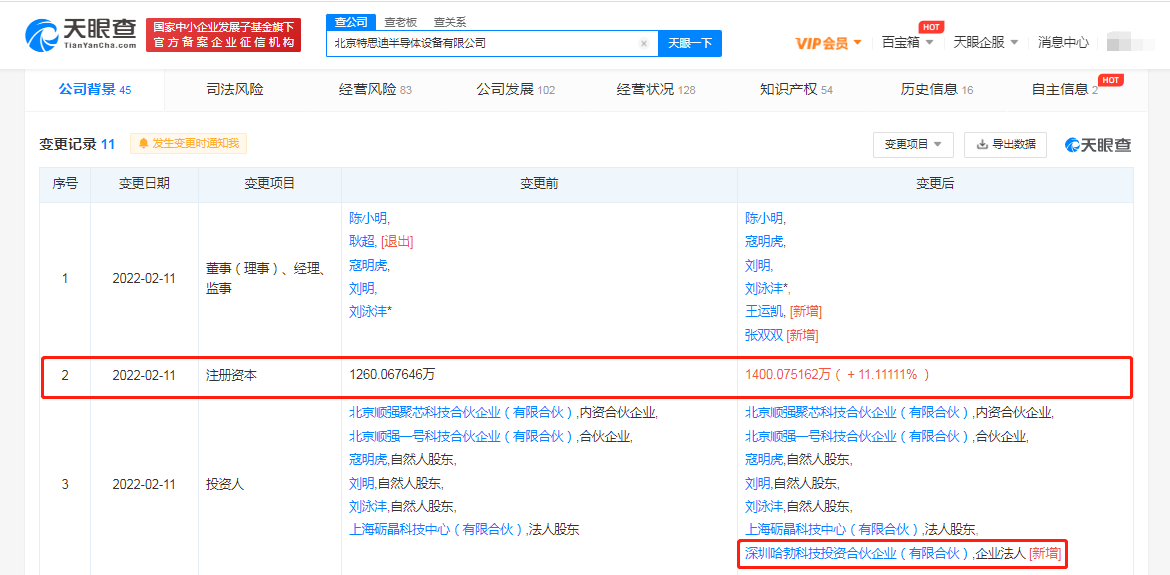
Task: Click 发生变更时通知我 bell button
Action: coord(189,143)
